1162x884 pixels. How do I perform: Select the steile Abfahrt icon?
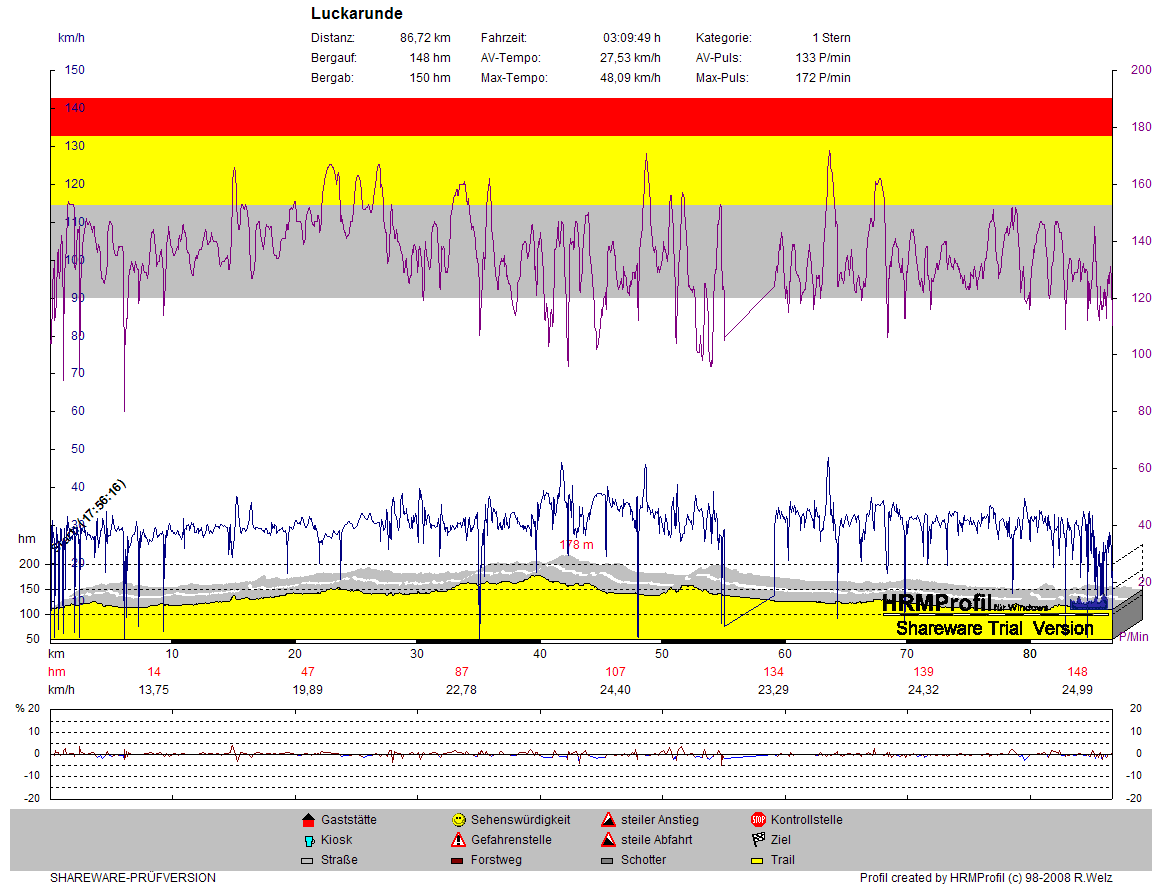point(608,840)
